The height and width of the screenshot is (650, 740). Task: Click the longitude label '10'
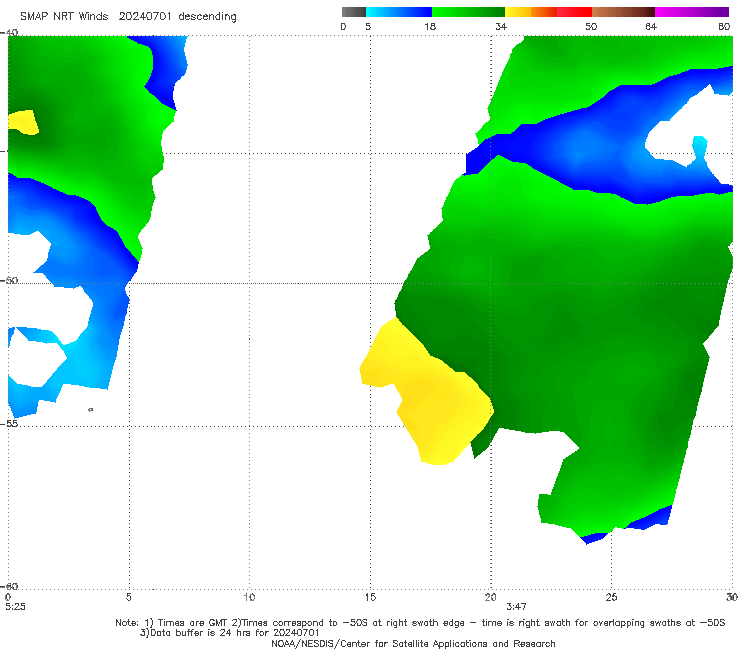(249, 597)
